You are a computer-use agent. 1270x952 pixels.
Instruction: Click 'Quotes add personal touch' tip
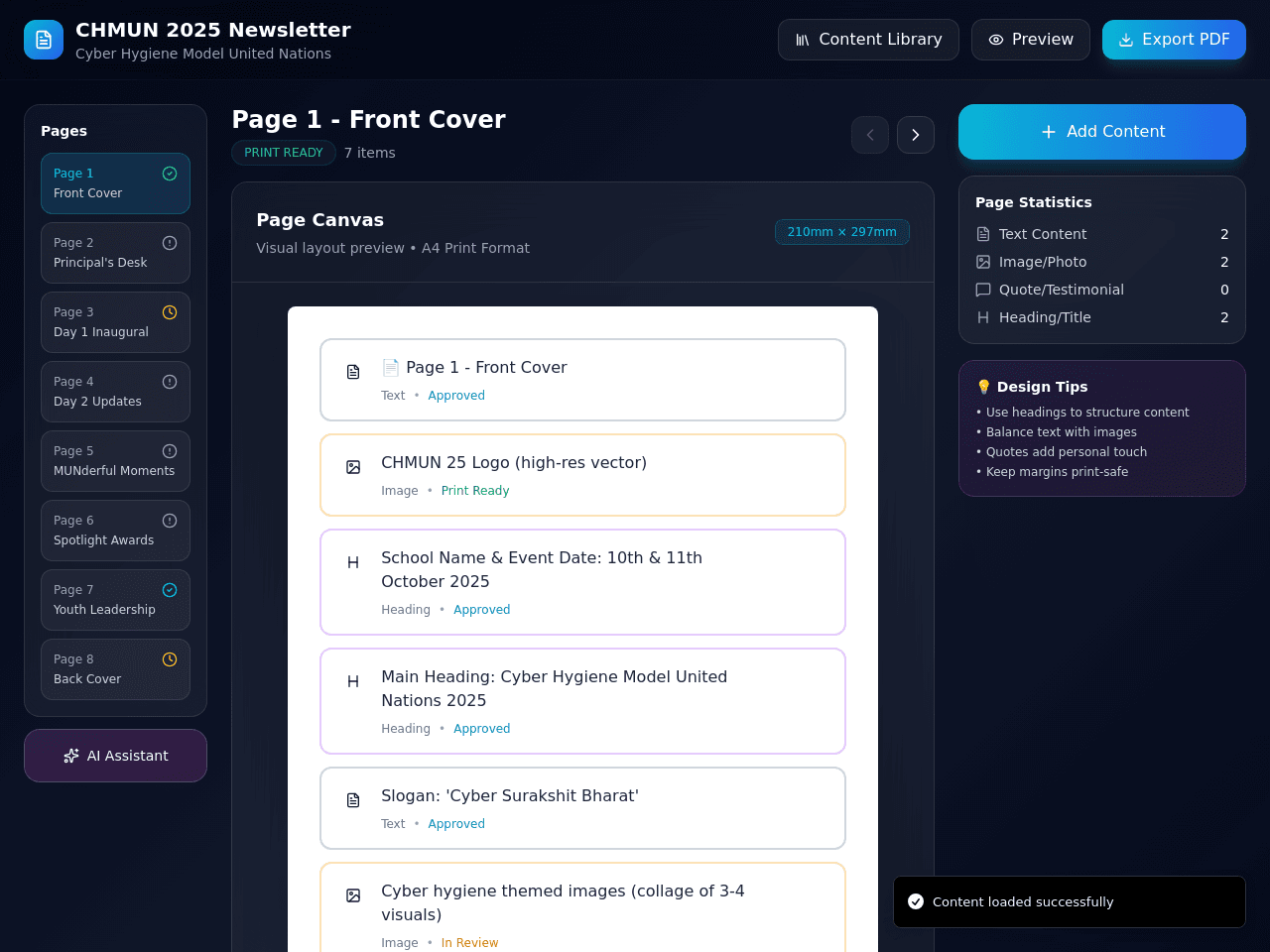click(x=1062, y=452)
